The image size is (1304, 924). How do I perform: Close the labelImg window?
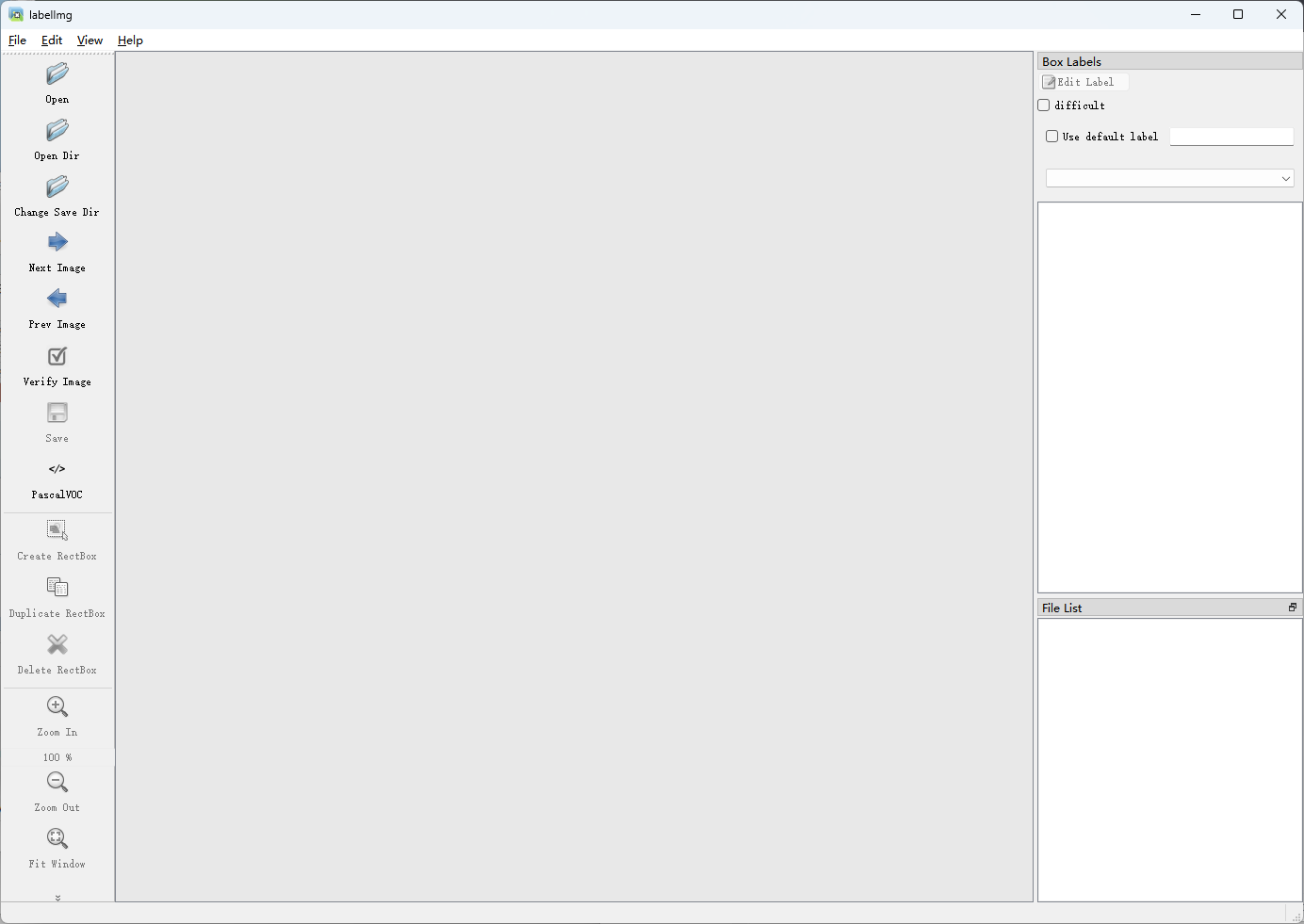pyautogui.click(x=1281, y=14)
